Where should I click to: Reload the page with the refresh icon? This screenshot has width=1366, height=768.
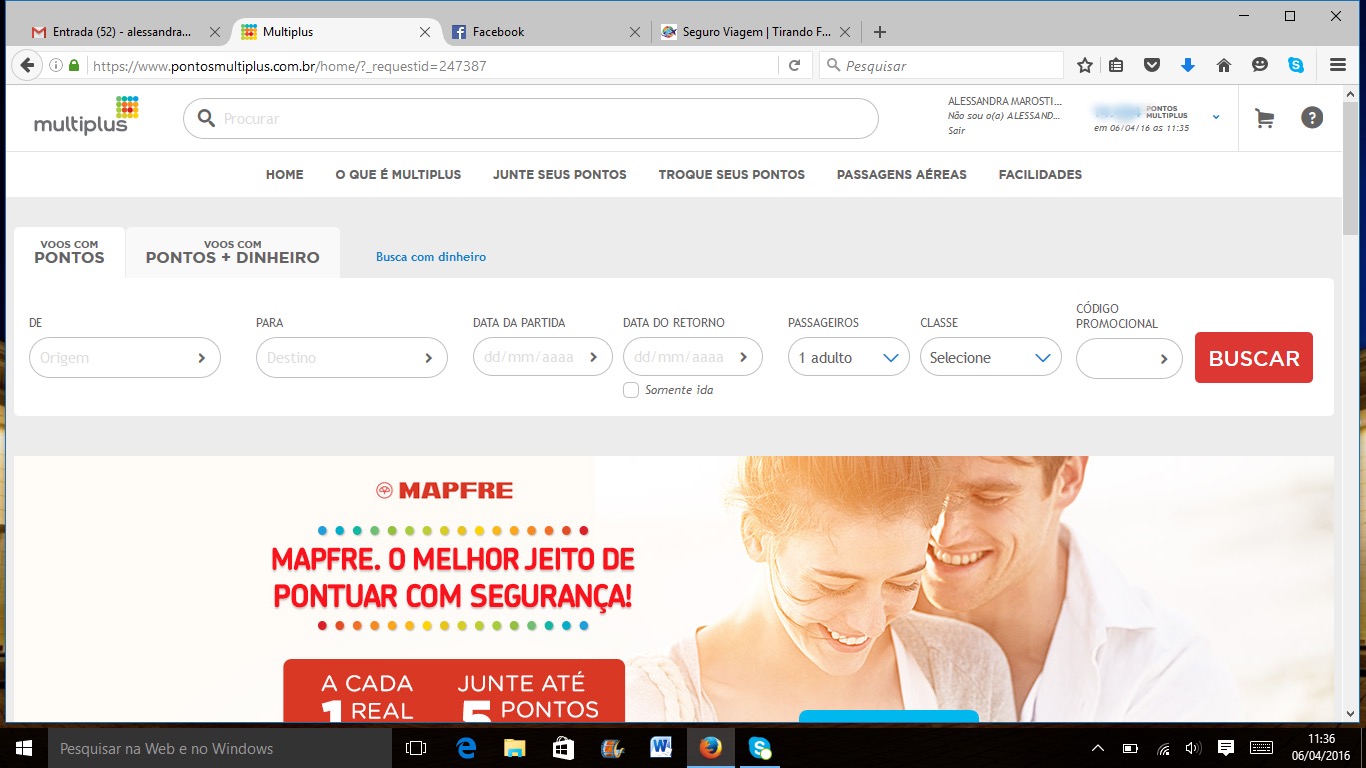(794, 65)
